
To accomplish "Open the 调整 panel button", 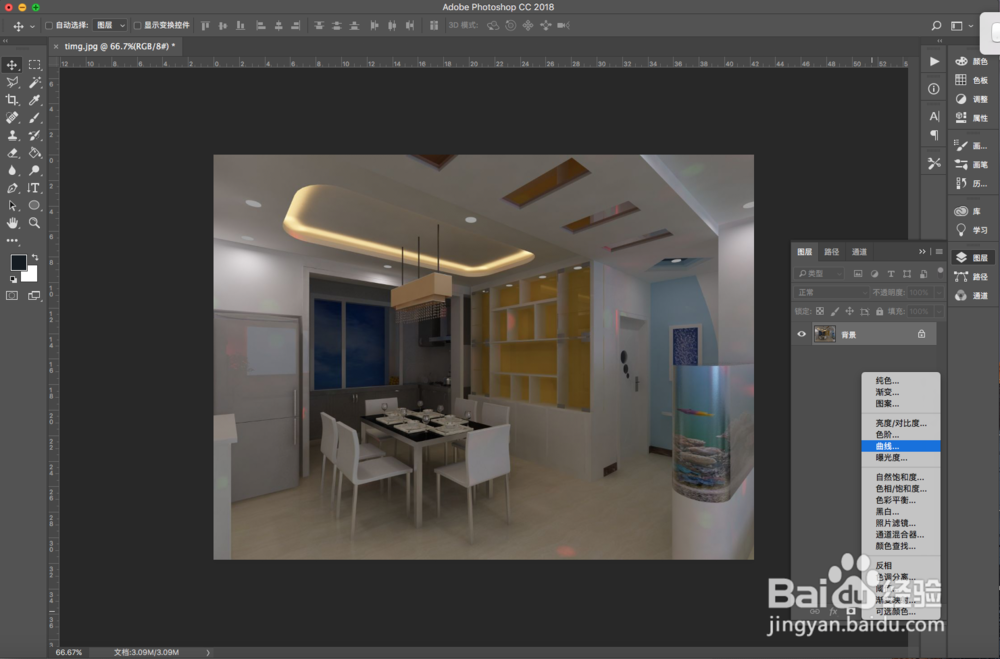I will click(x=972, y=99).
